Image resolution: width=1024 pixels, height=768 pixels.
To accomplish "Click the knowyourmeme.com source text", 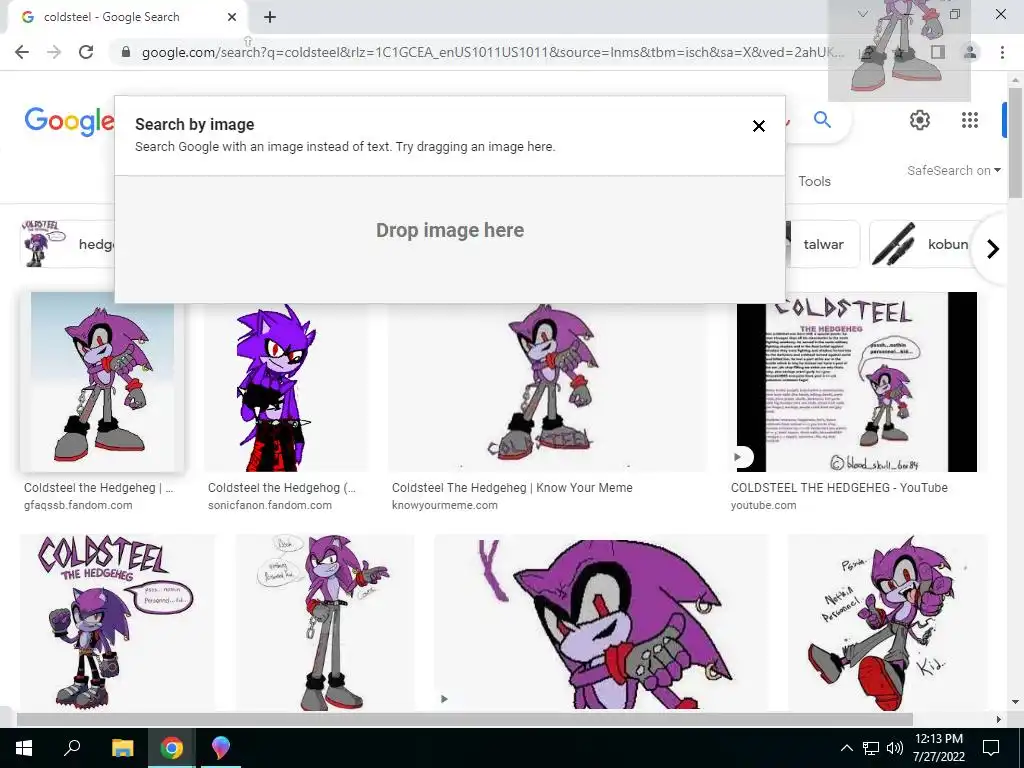I will (x=445, y=505).
